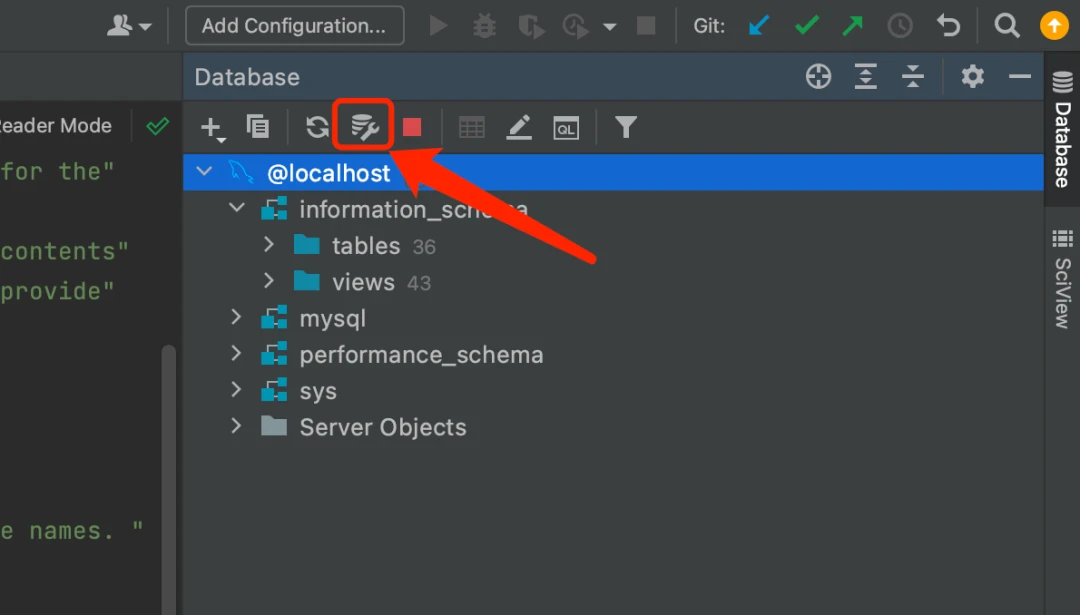Image resolution: width=1080 pixels, height=615 pixels.
Task: Click the Search Everywhere magnifier
Action: point(1007,26)
